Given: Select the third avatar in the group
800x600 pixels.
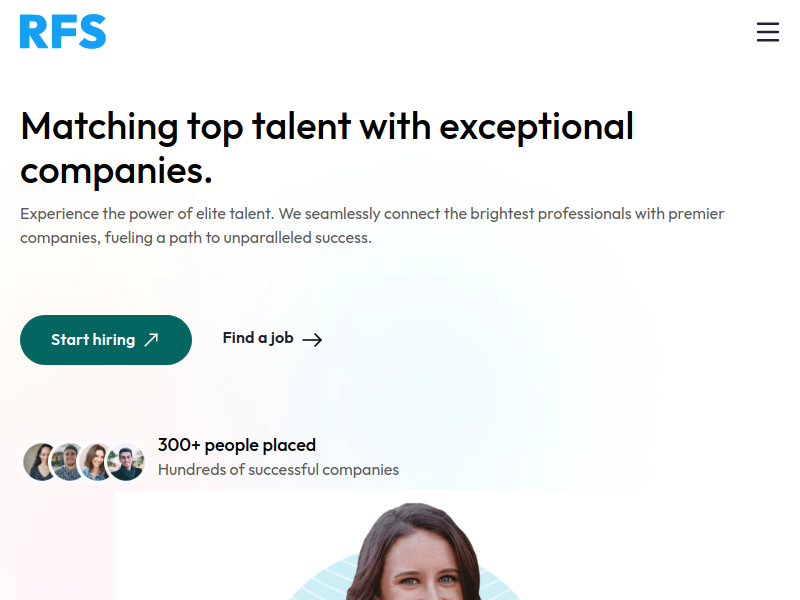Looking at the screenshot, I should click(x=97, y=462).
